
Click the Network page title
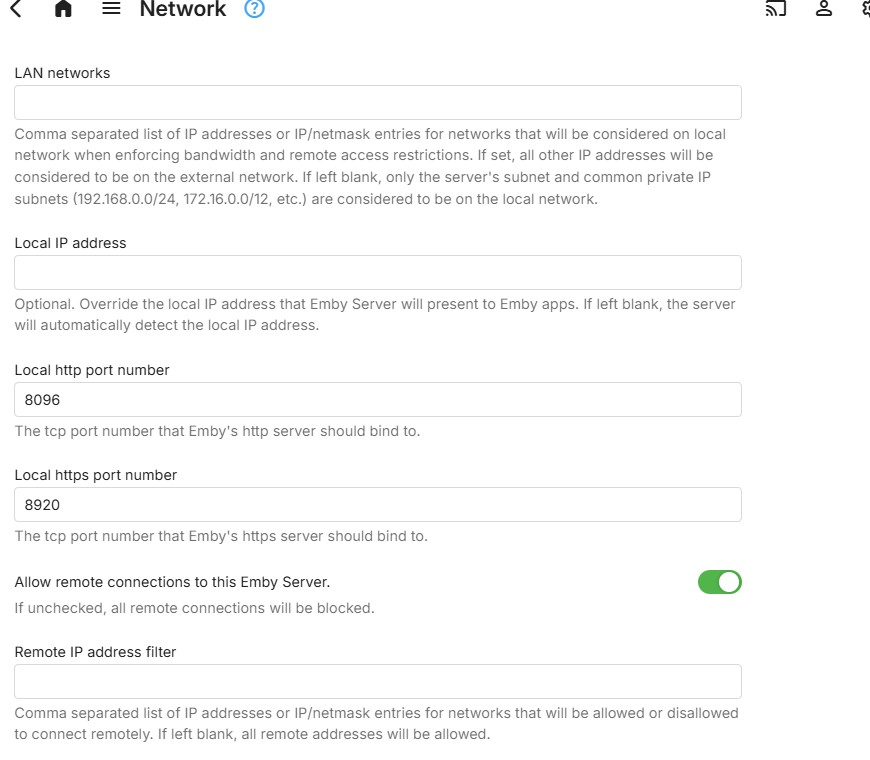click(183, 10)
